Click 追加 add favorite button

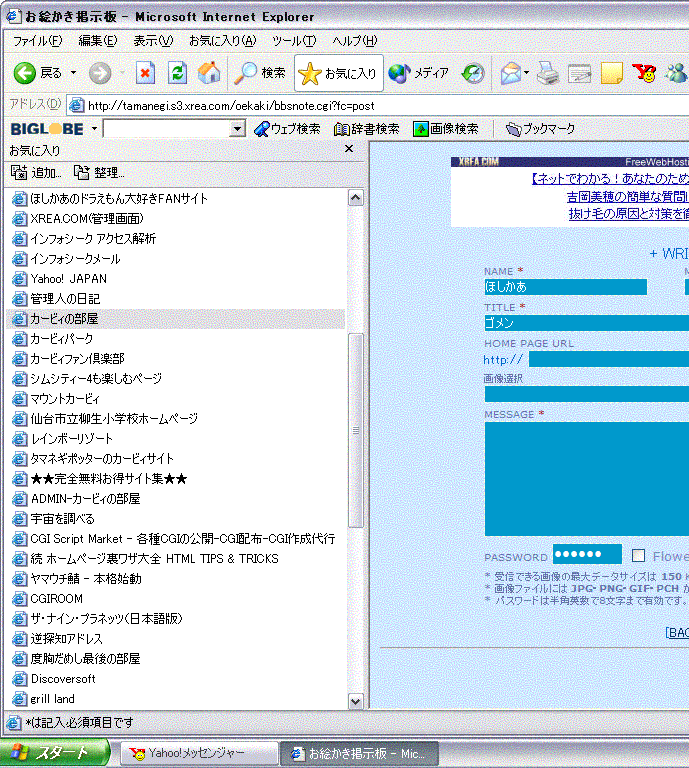click(36, 172)
